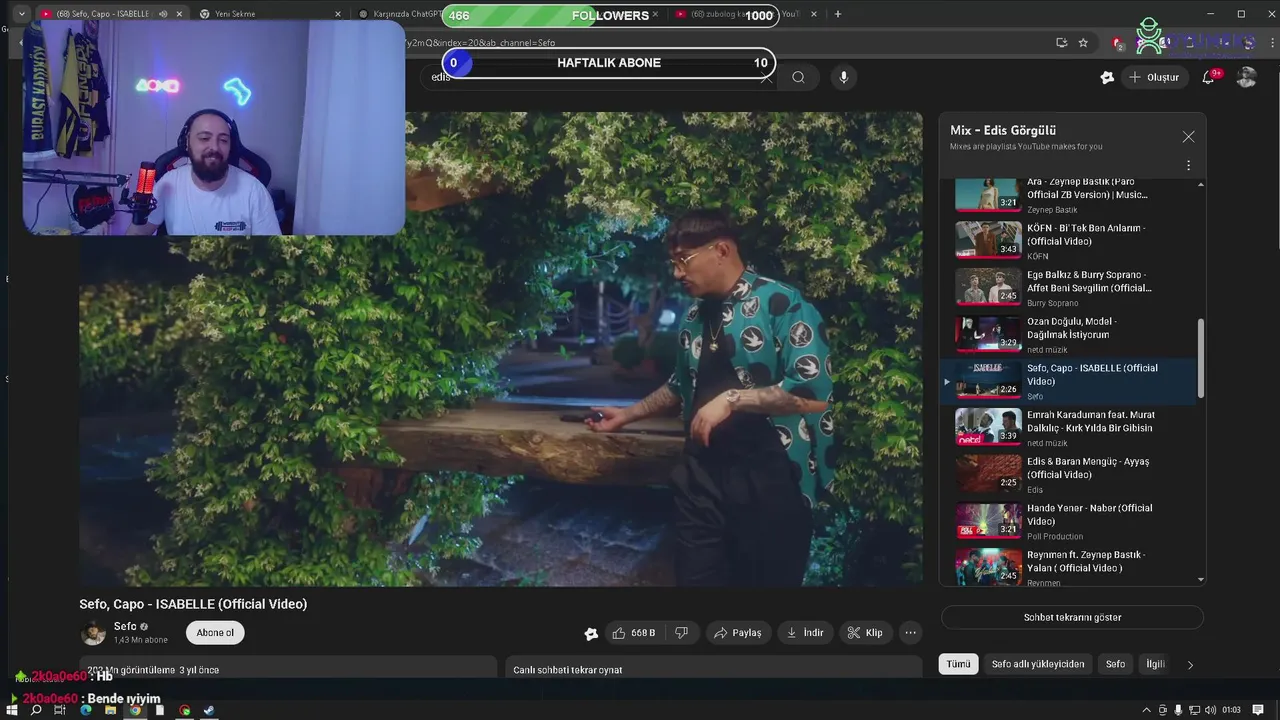Open Task View in taskbar
This screenshot has height=720, width=1280.
60,710
